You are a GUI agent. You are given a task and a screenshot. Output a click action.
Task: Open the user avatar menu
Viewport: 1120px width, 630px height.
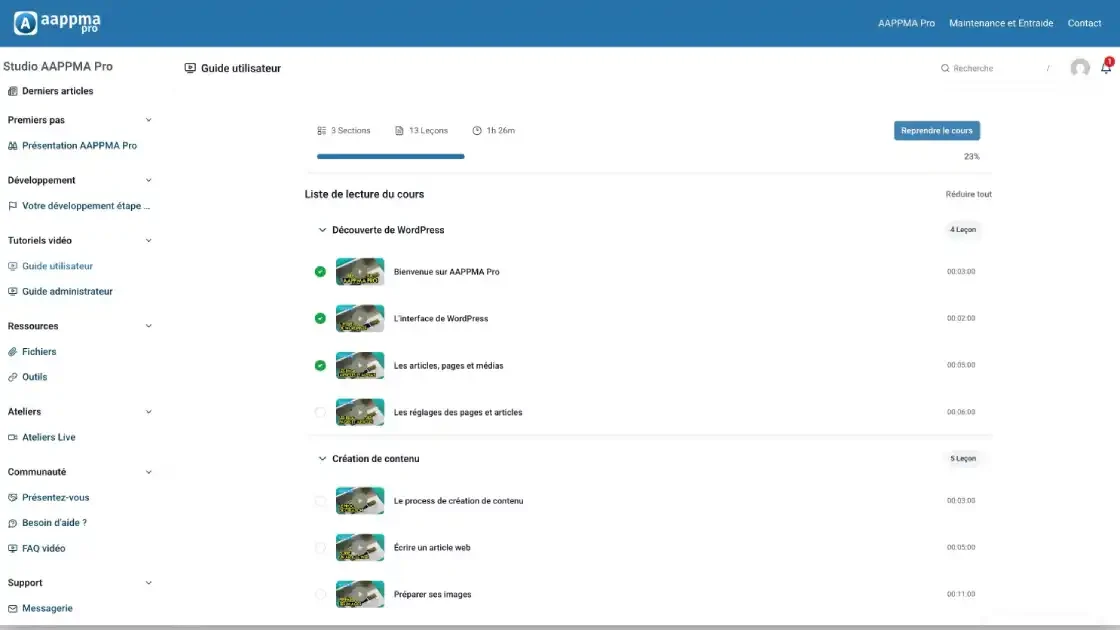[x=1080, y=68]
